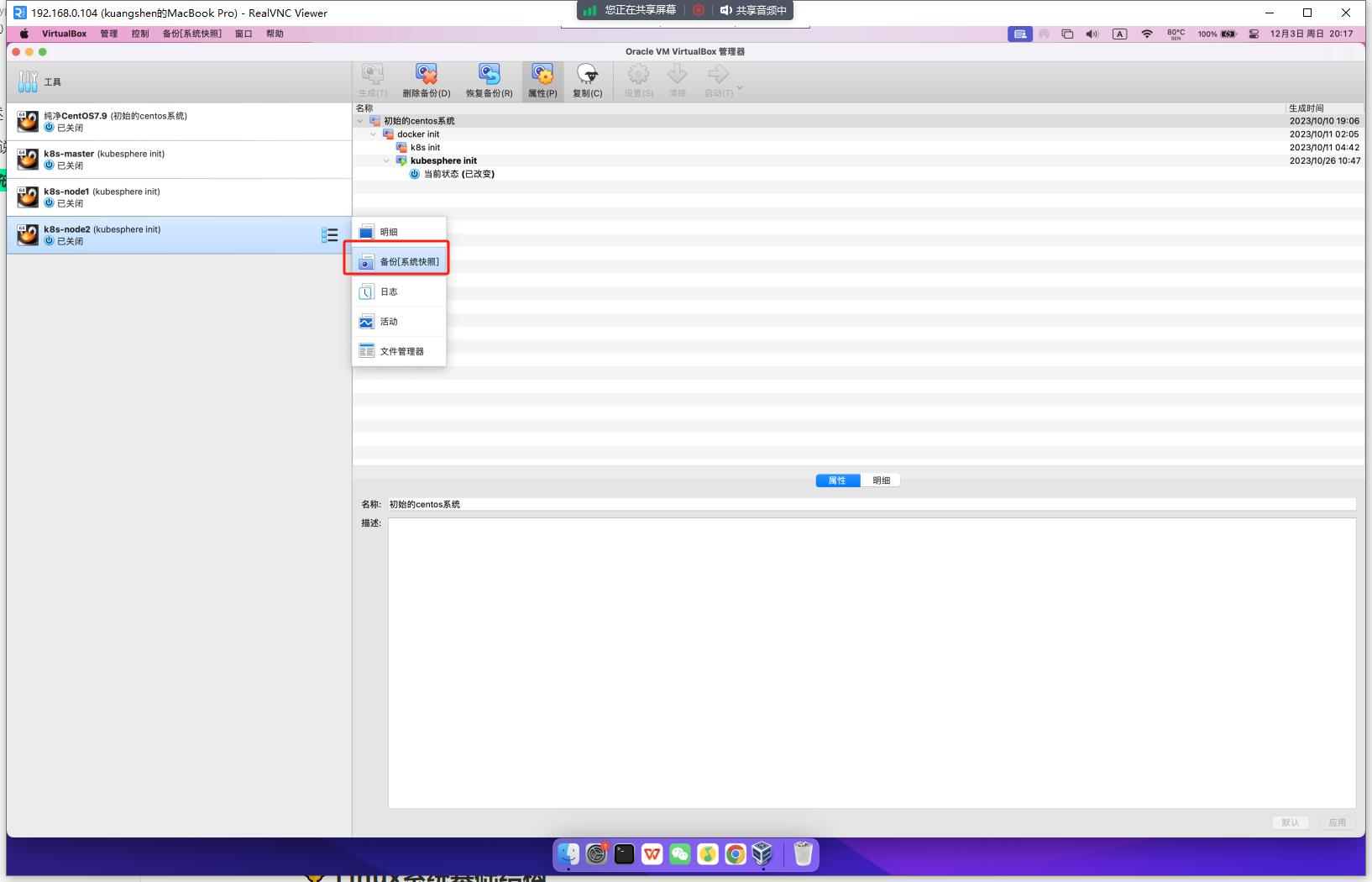Open the 控制 menu
Viewport: 1372px width, 882px height.
pos(140,34)
